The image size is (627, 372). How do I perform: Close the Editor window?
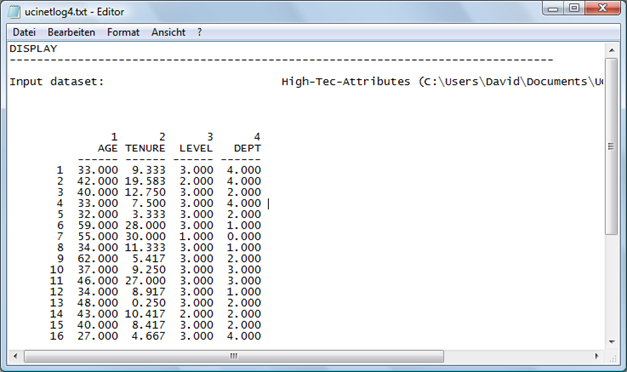click(603, 8)
